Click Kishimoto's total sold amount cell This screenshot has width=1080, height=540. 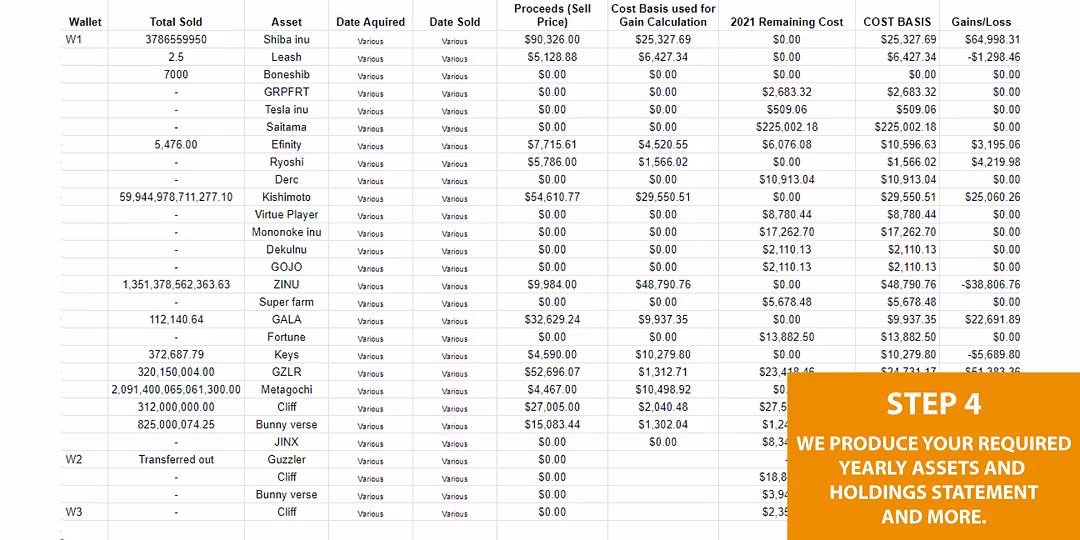[176, 197]
